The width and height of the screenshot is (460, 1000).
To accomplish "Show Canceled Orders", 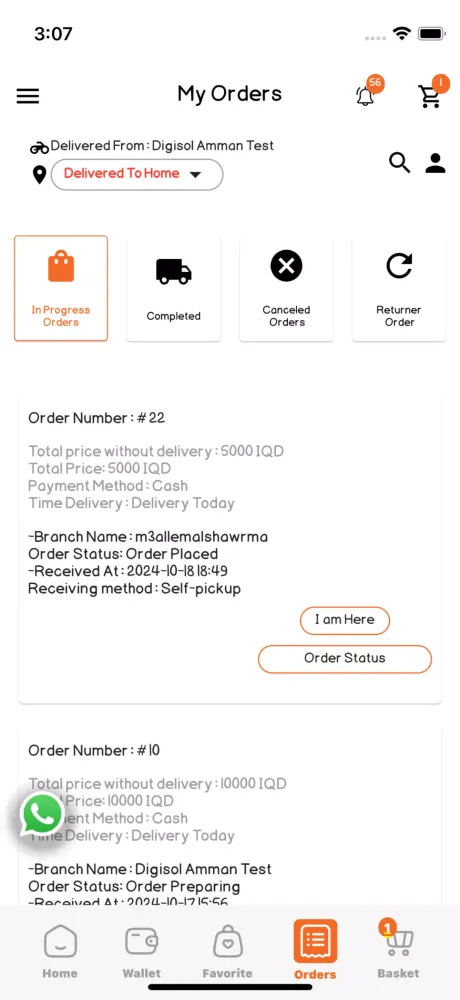I will point(286,288).
